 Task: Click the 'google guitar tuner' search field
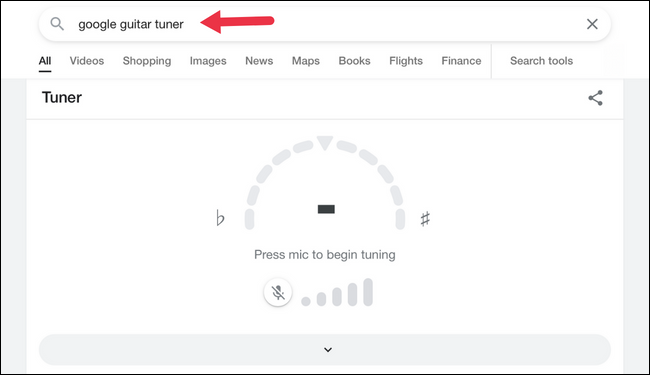(x=325, y=24)
